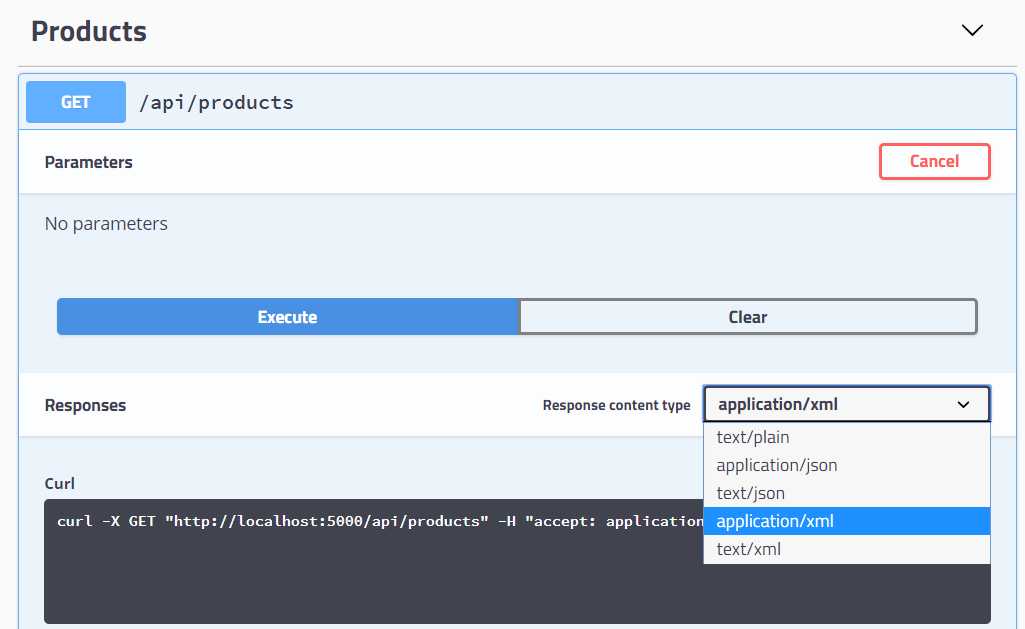Open the application/xml content type combo box

click(x=847, y=404)
